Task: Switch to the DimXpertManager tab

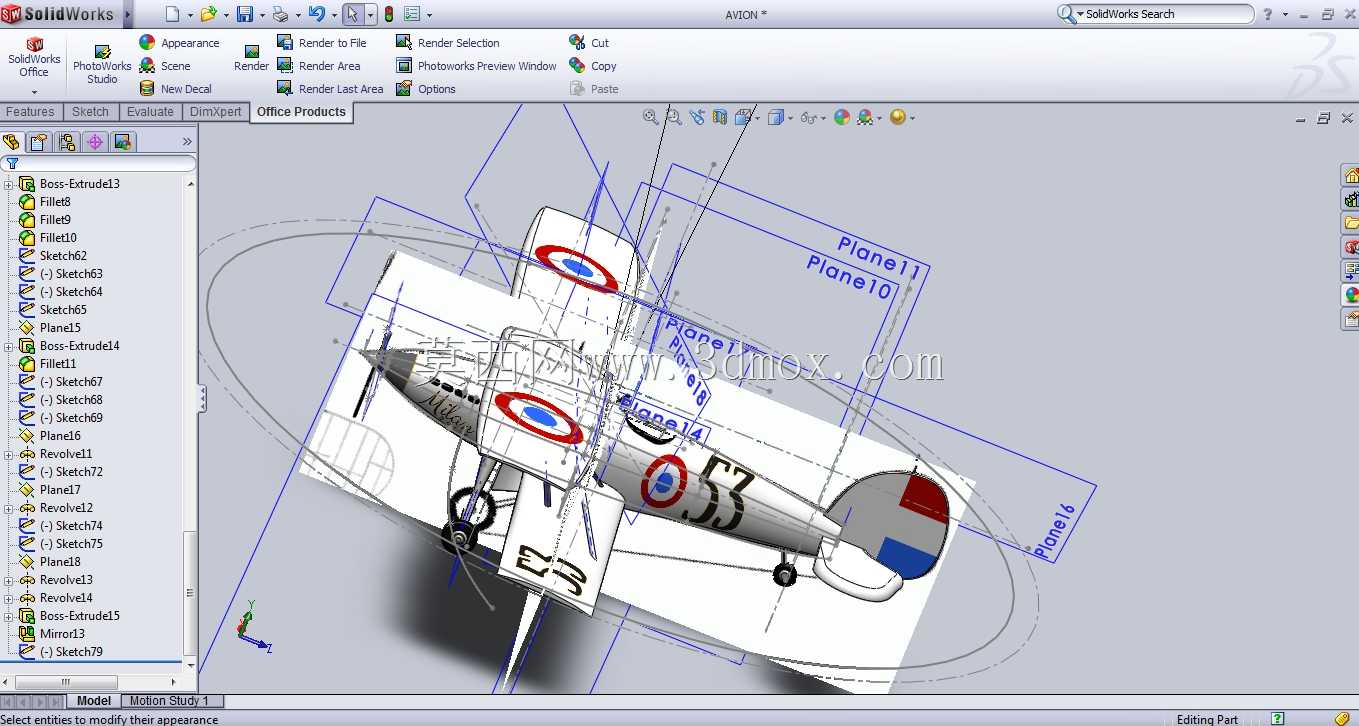Action: (95, 142)
